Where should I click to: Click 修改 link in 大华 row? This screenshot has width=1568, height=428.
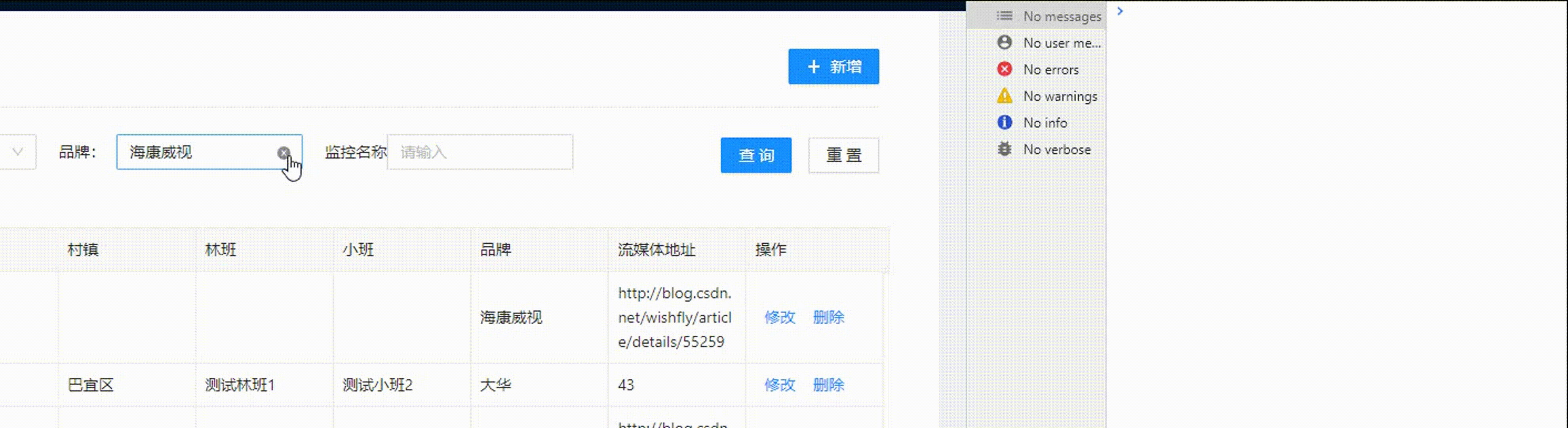point(780,385)
